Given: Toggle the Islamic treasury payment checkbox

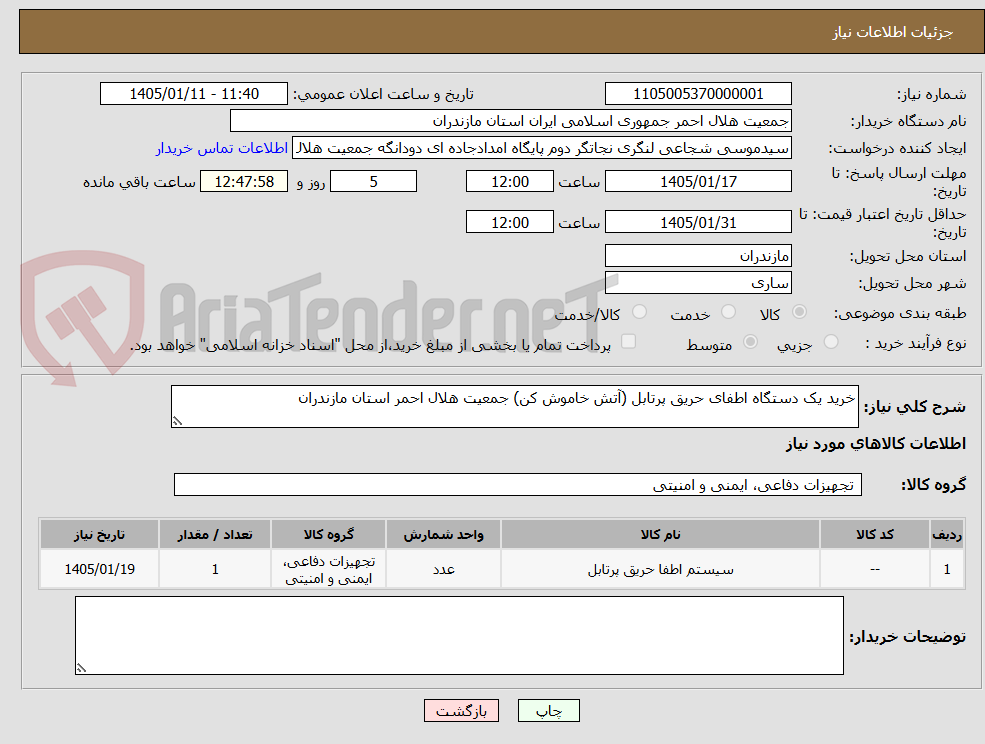Looking at the screenshot, I should click(x=628, y=342).
